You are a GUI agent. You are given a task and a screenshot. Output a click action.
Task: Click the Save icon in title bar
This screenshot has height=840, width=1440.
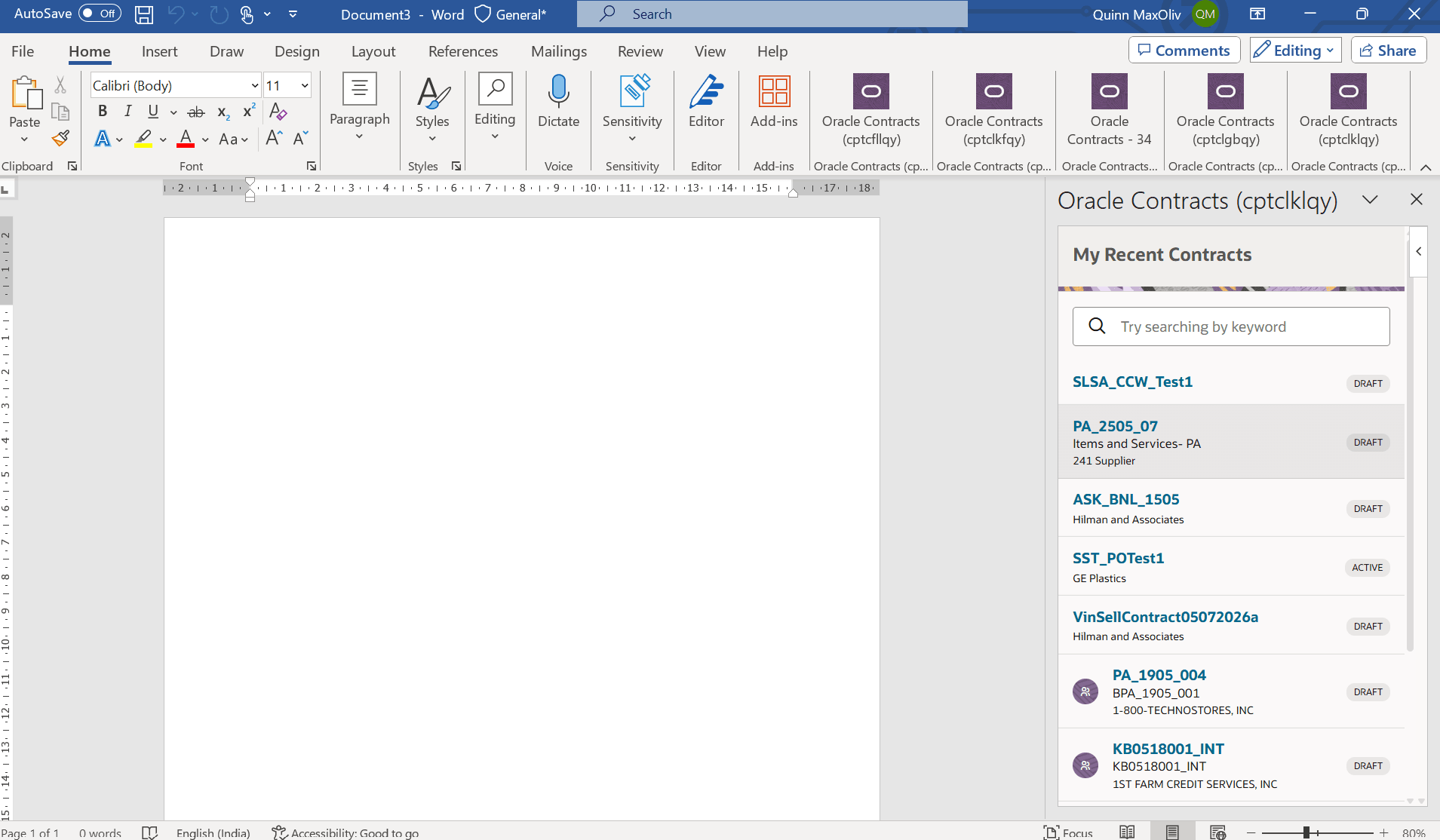143,14
